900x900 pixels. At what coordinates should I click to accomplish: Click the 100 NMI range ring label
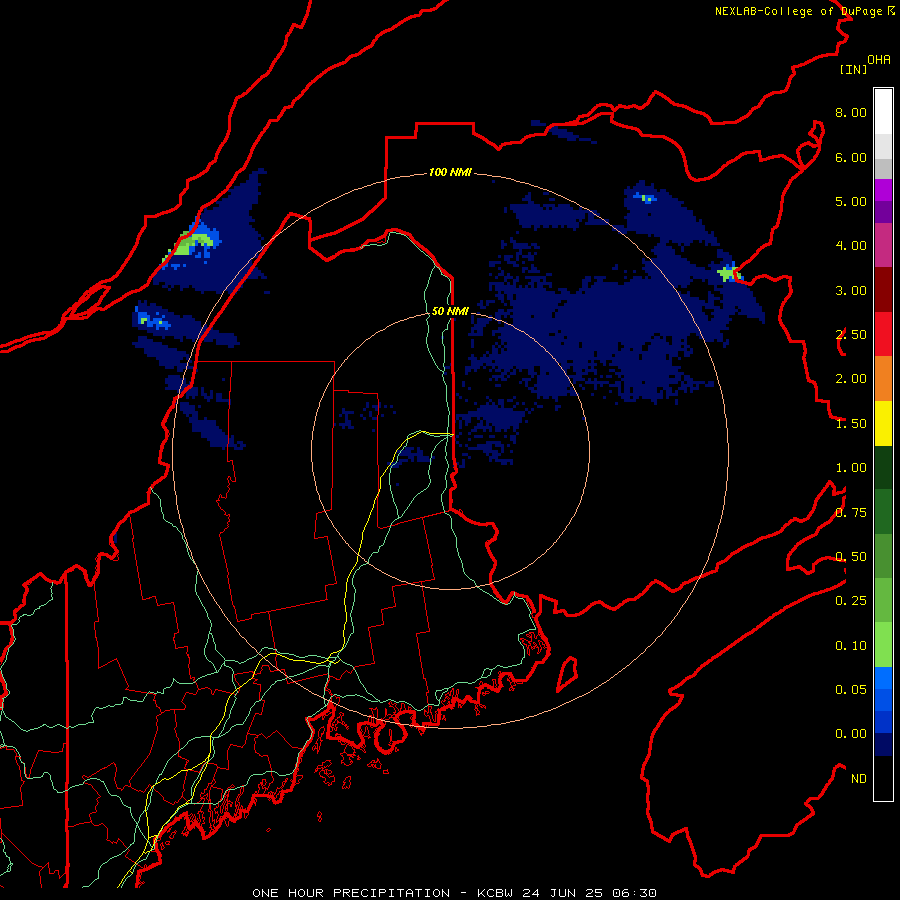coord(450,172)
